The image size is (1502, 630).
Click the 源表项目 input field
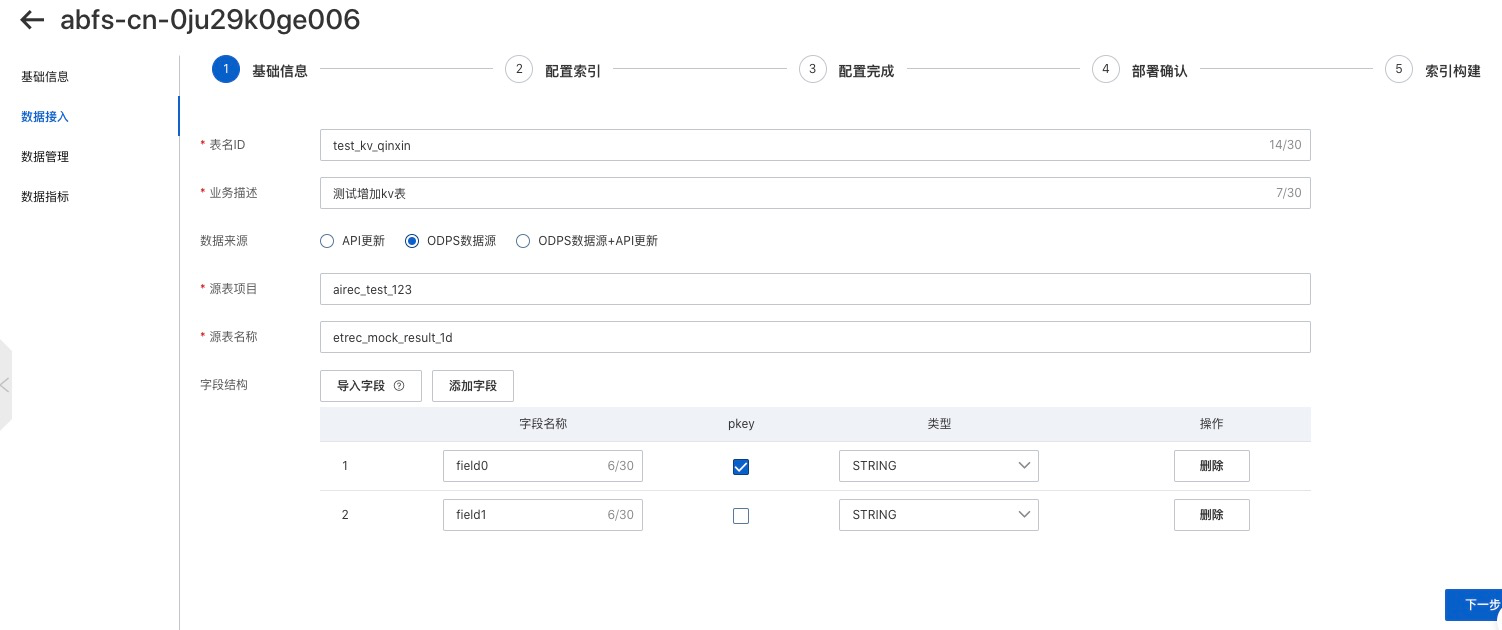pyautogui.click(x=815, y=289)
